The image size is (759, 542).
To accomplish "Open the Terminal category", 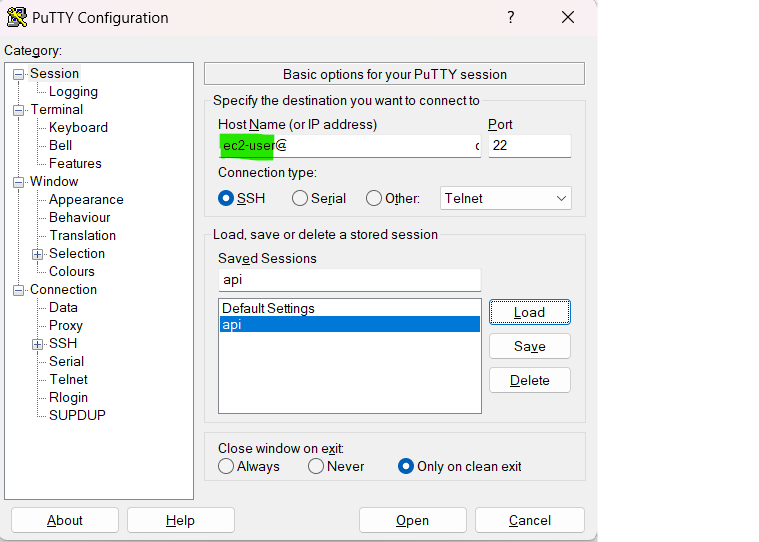I will (x=57, y=109).
